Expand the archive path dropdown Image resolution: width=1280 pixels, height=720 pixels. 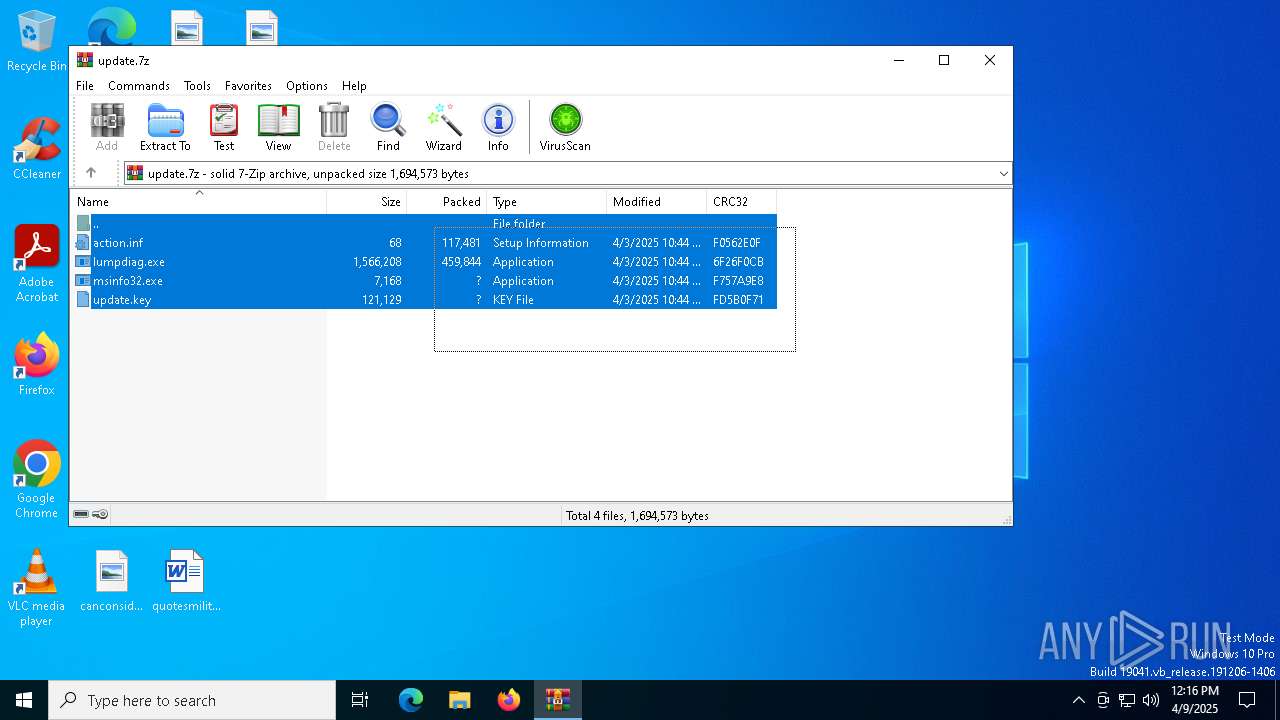click(1003, 173)
